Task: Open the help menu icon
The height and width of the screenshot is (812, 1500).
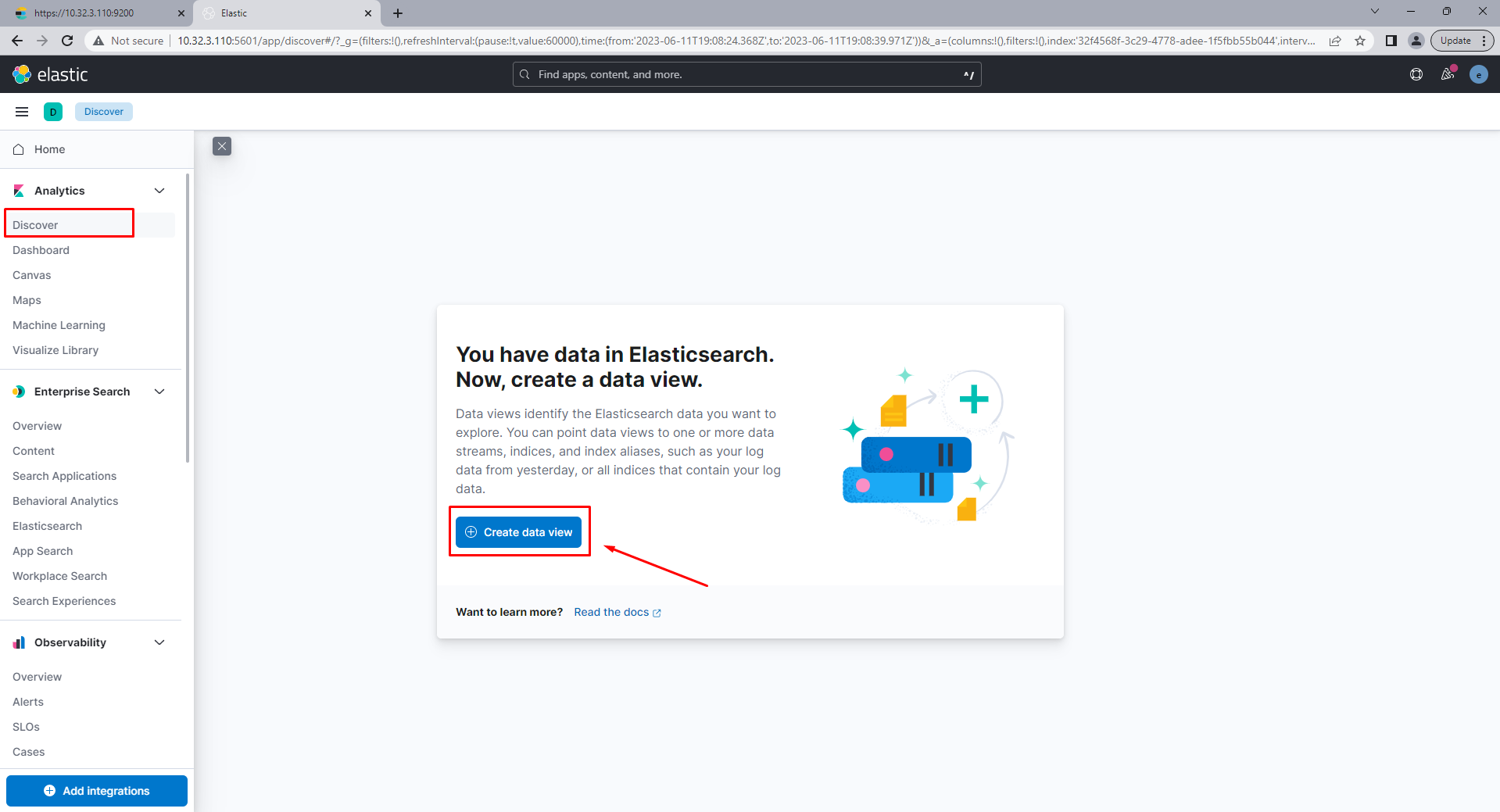Action: coord(1416,74)
